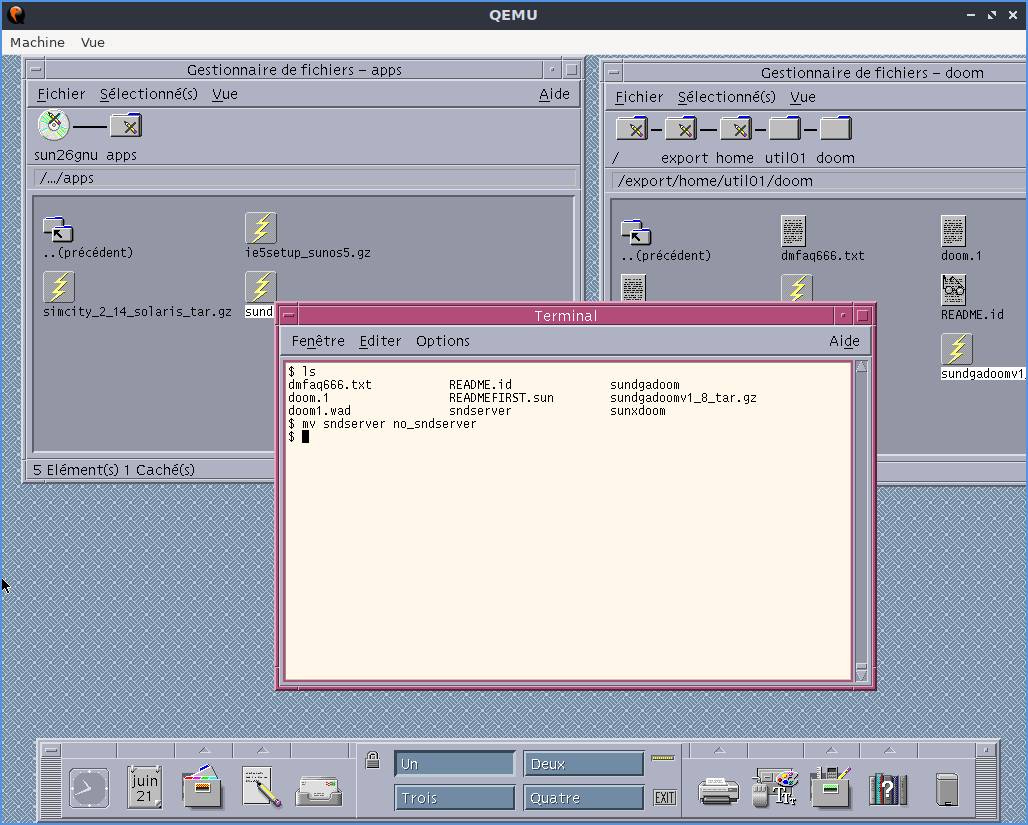The image size is (1028, 825).
Task: Expand subpanel arrow above File Manager icon
Action: pos(205,750)
